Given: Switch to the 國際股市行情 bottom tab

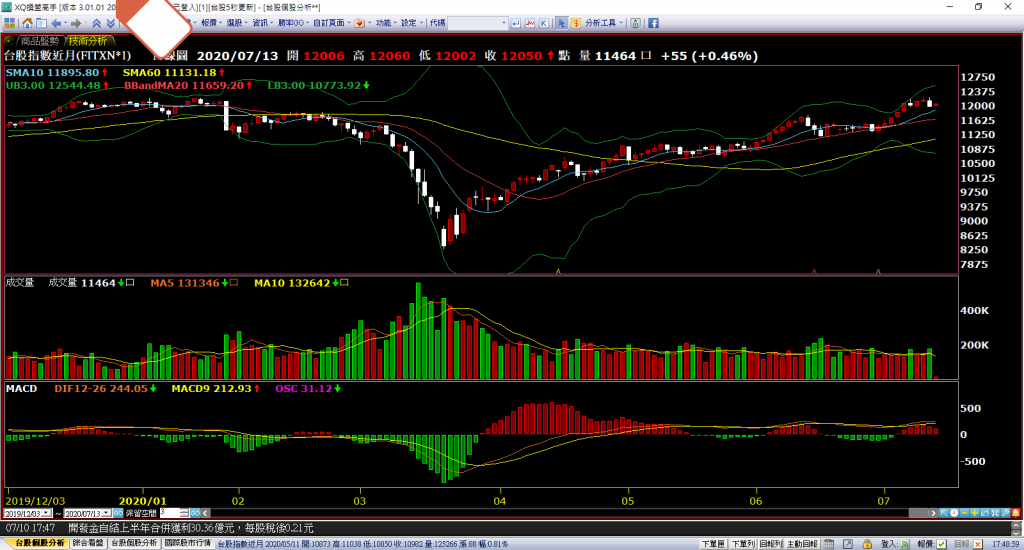Looking at the screenshot, I should (x=187, y=543).
